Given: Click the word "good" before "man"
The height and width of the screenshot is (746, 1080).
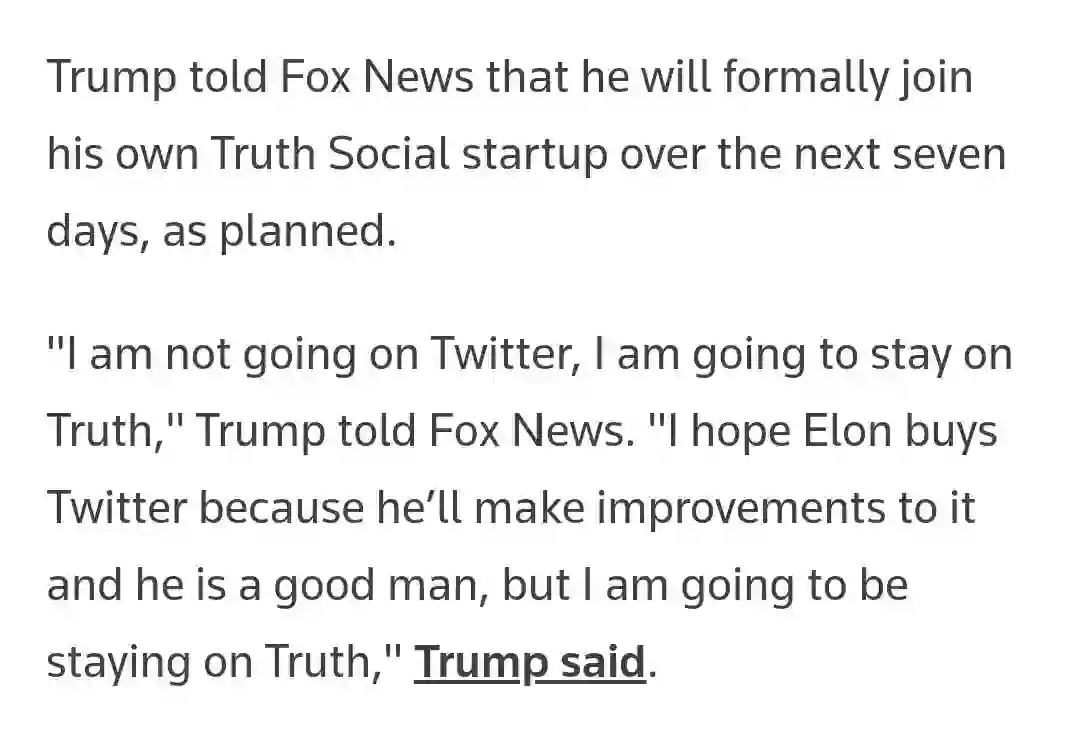Looking at the screenshot, I should click(x=328, y=586).
